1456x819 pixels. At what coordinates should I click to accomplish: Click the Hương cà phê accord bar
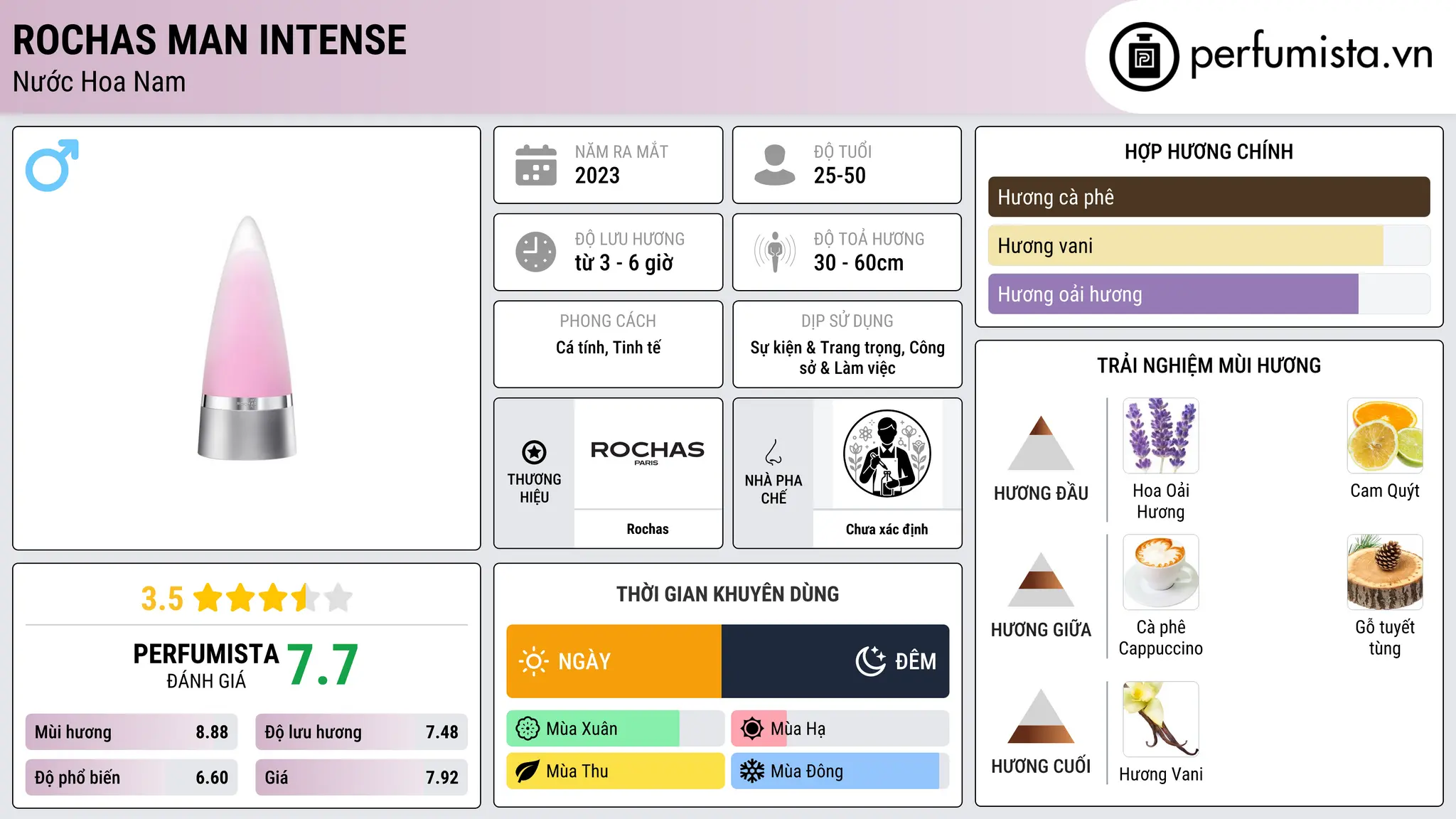pos(1209,197)
